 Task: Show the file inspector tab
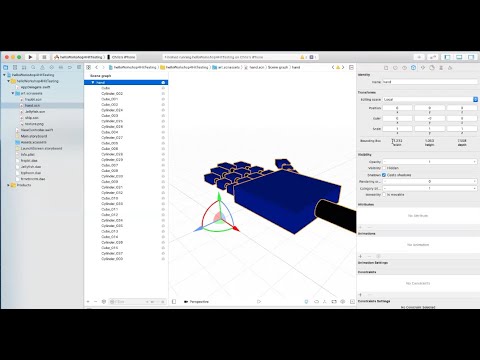coord(386,68)
